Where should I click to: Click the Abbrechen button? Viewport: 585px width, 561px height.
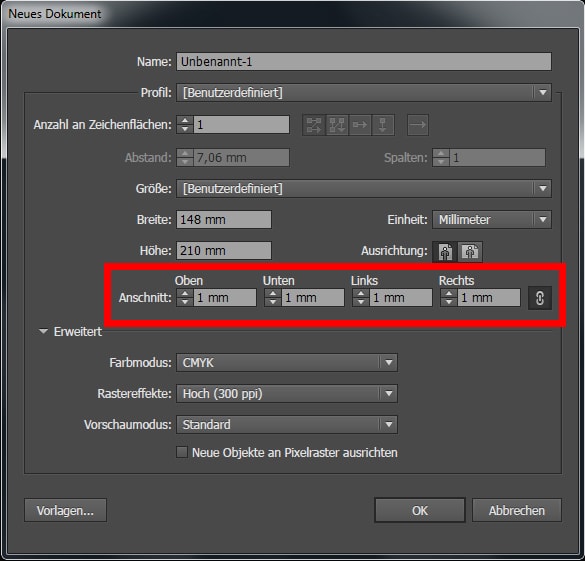pyautogui.click(x=517, y=510)
